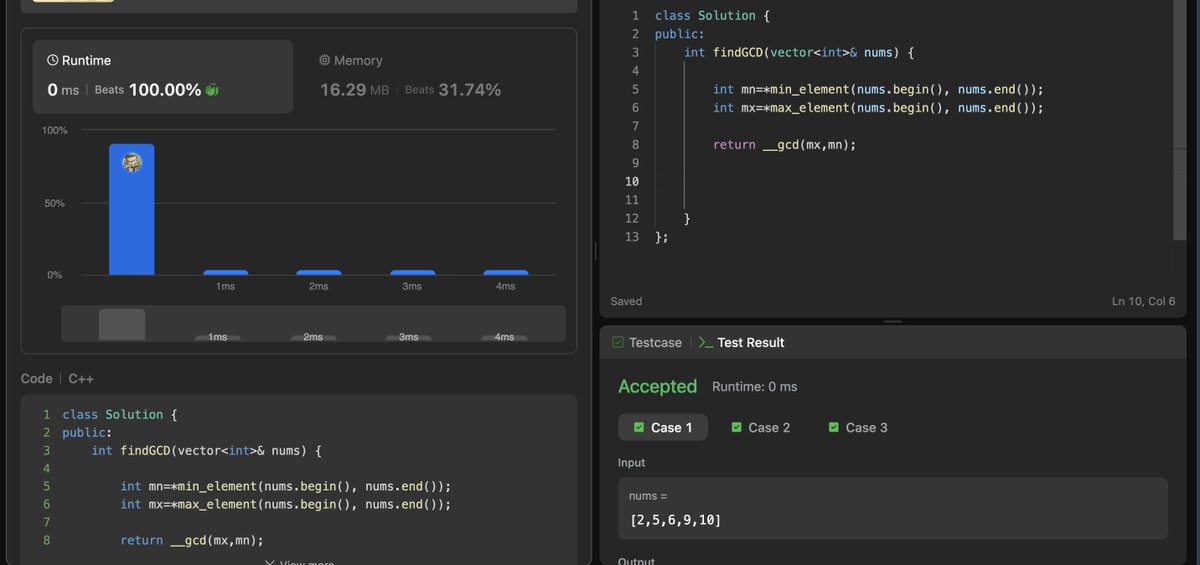Viewport: 1200px width, 565px height.
Task: Click the 'C++' language label above snippet
Action: pyautogui.click(x=81, y=379)
